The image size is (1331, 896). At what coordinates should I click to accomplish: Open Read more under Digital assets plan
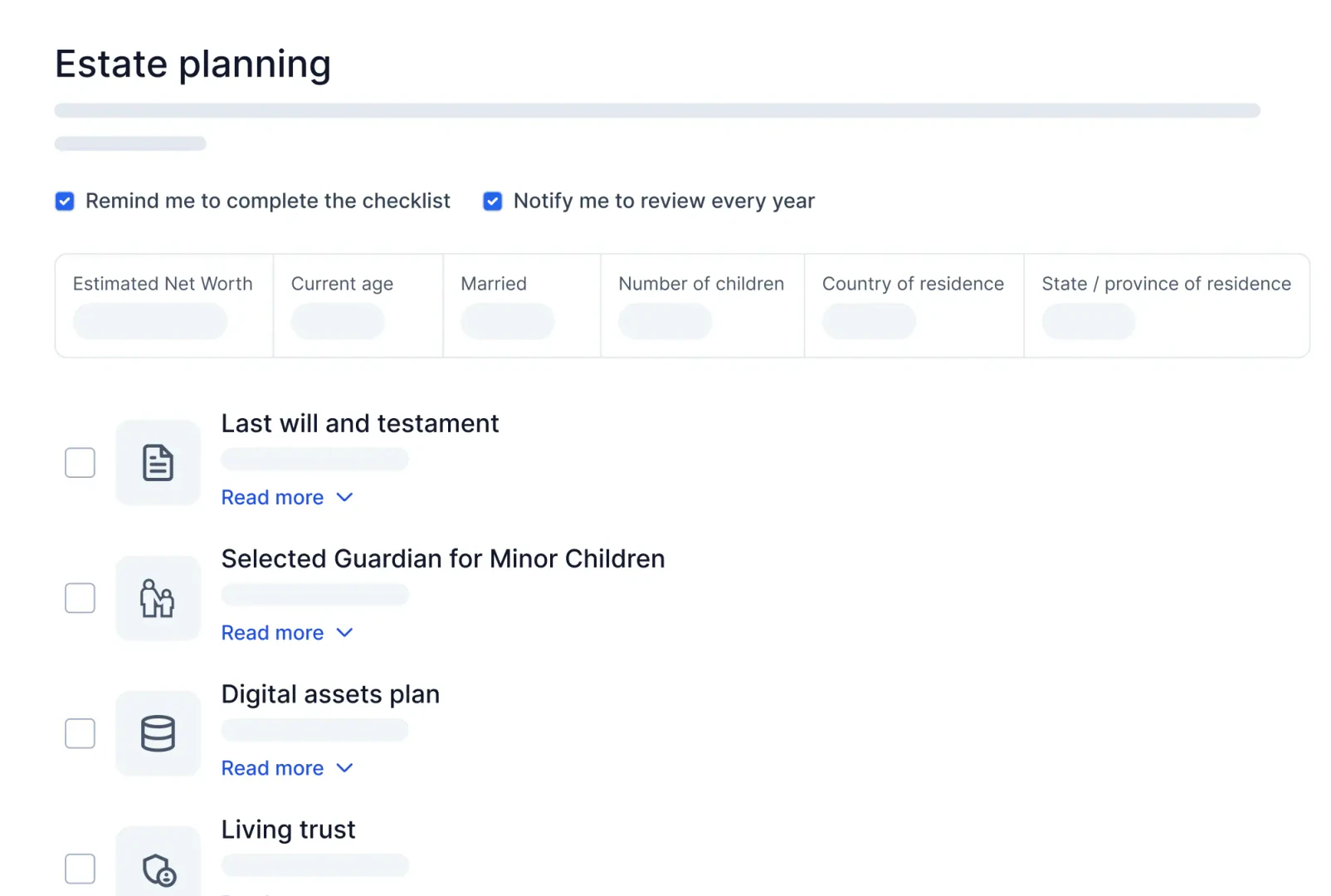tap(288, 767)
